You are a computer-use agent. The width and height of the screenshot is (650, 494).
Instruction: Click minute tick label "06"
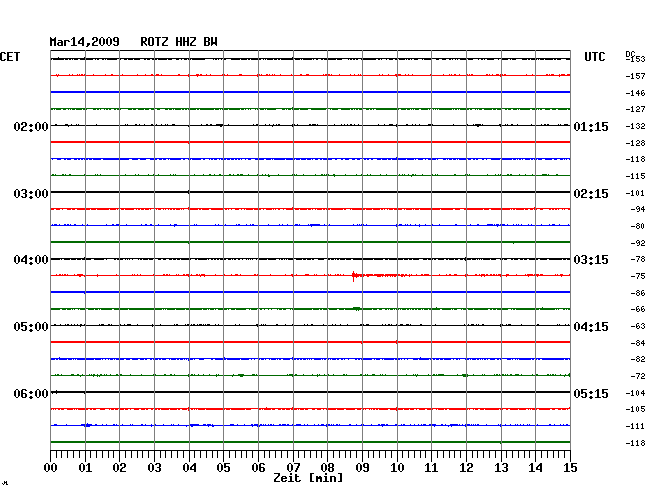pos(258,468)
